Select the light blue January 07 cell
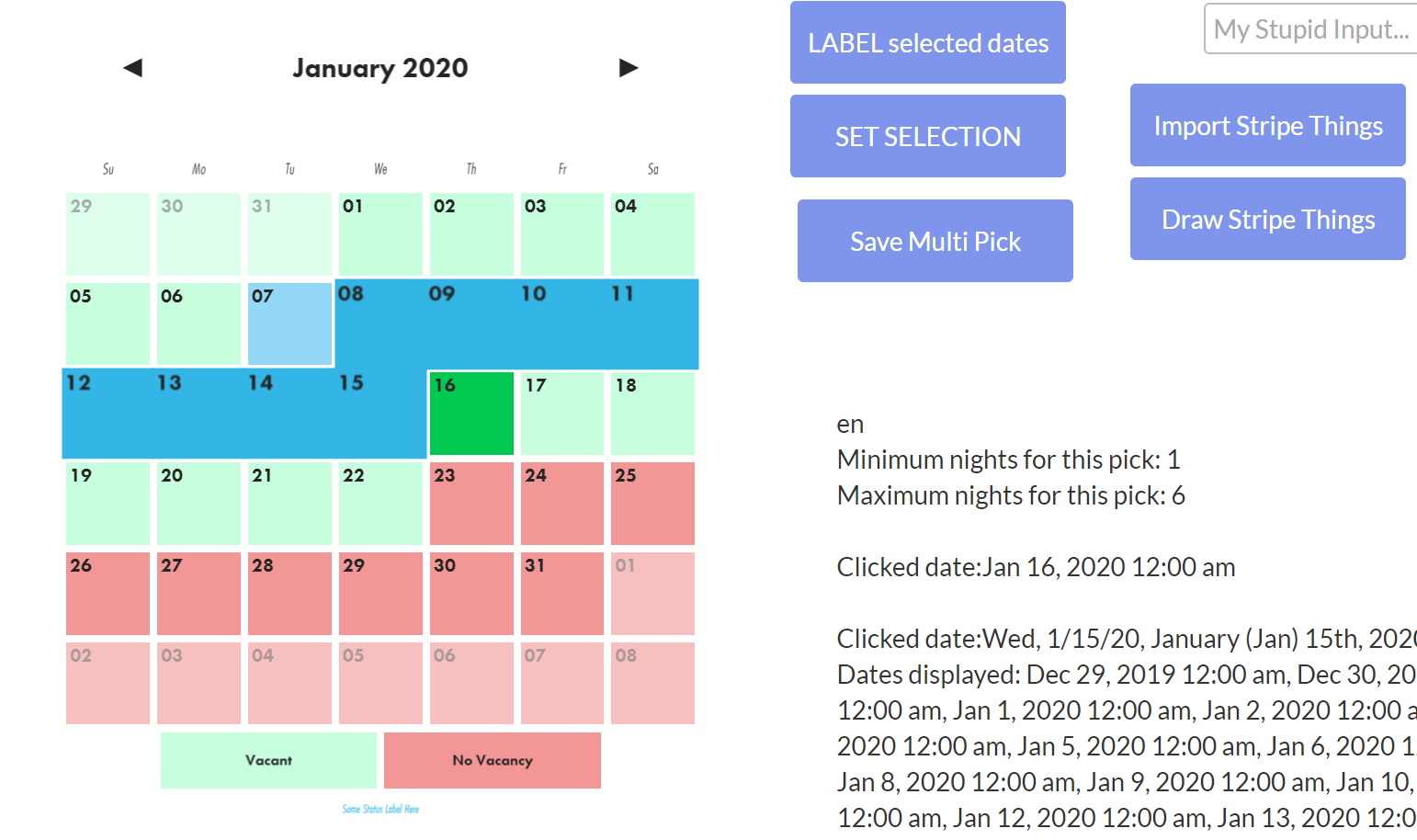 point(289,324)
